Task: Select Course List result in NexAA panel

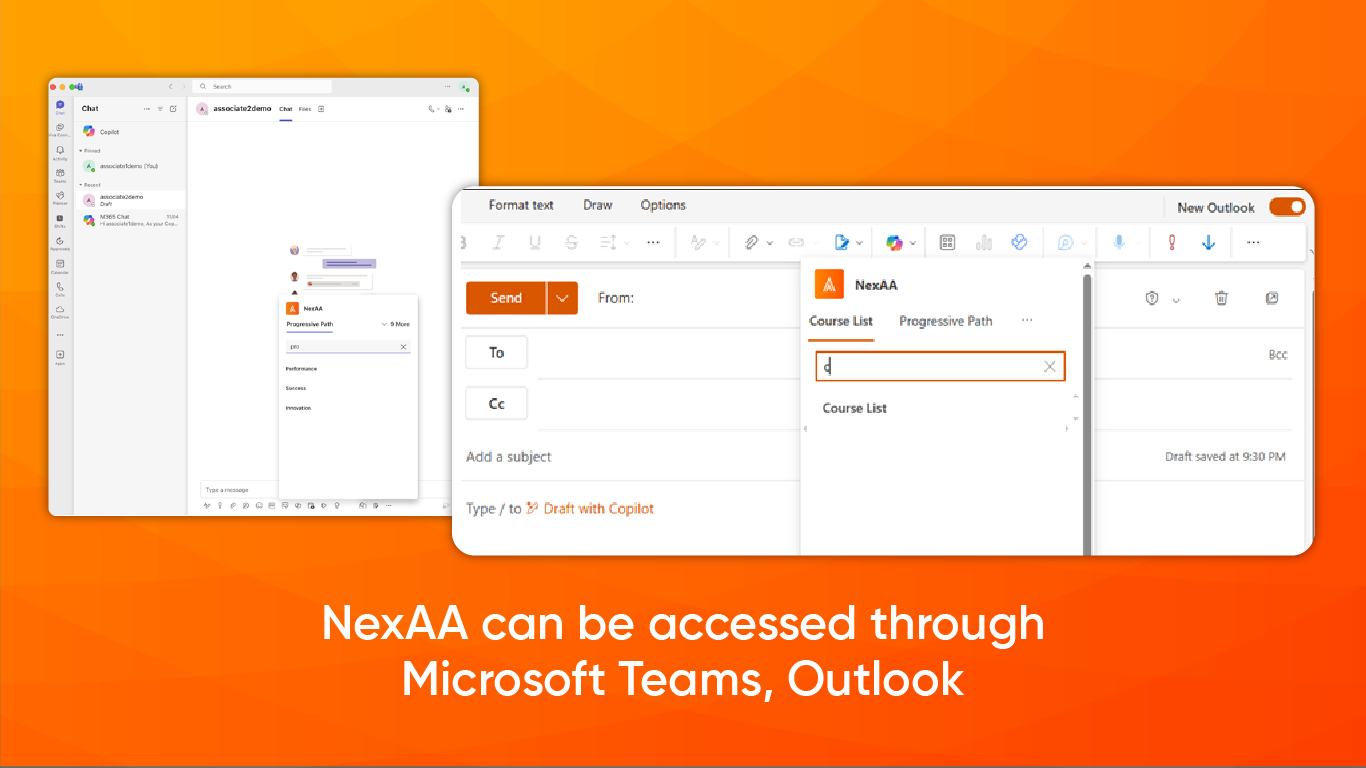Action: click(x=855, y=408)
